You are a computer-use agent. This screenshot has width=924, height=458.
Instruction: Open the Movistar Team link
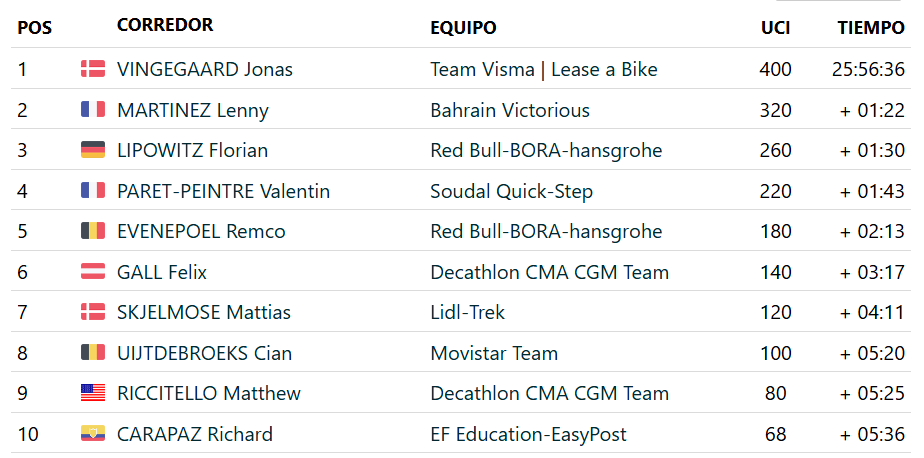tap(494, 353)
